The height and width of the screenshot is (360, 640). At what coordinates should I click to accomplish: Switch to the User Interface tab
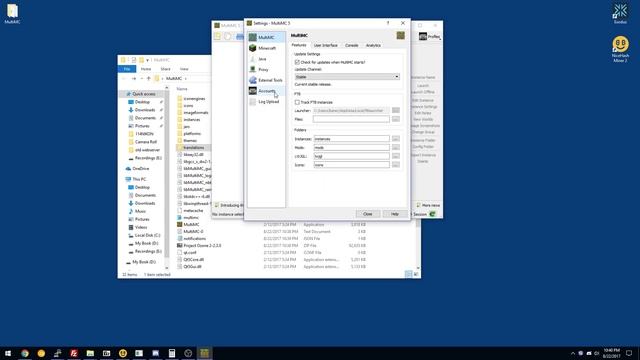pos(326,45)
